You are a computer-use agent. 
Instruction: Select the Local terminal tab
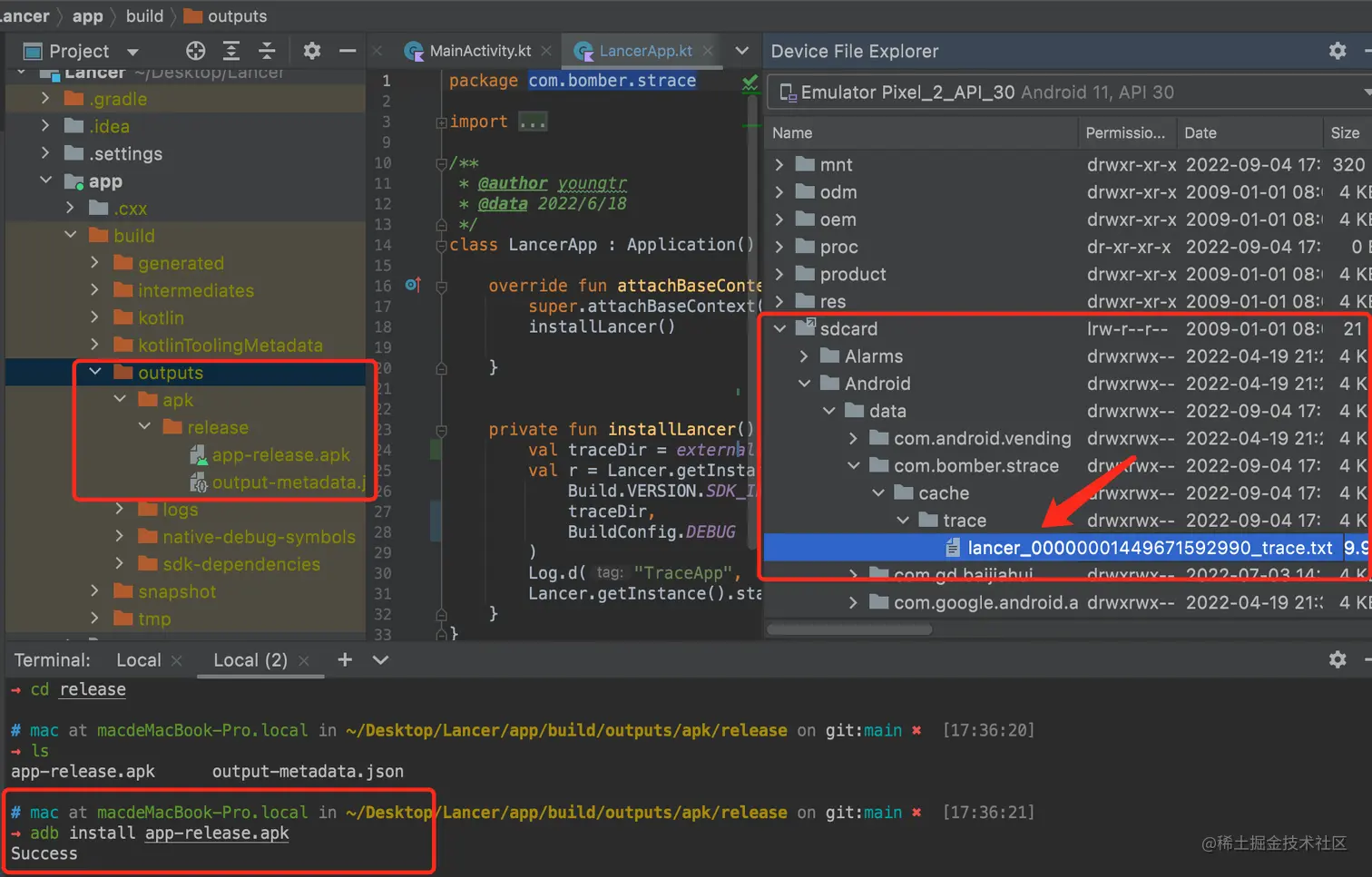[x=139, y=660]
